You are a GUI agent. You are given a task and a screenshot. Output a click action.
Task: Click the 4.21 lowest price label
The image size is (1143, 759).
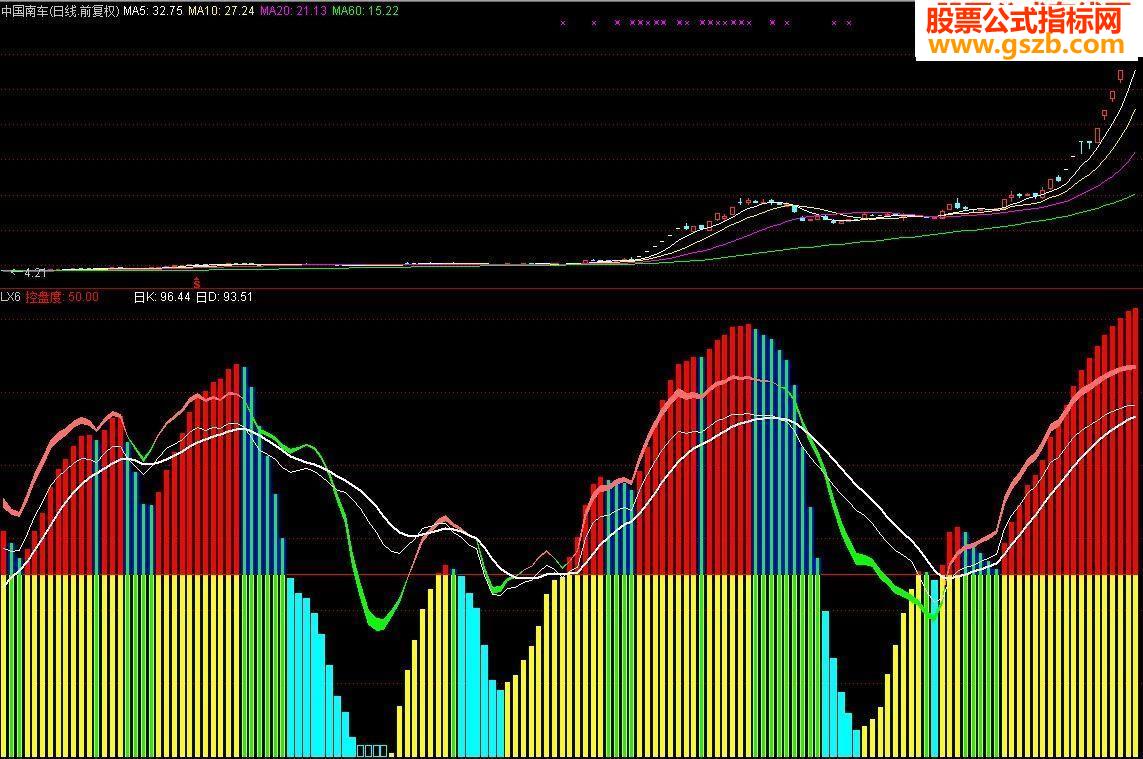(34, 273)
